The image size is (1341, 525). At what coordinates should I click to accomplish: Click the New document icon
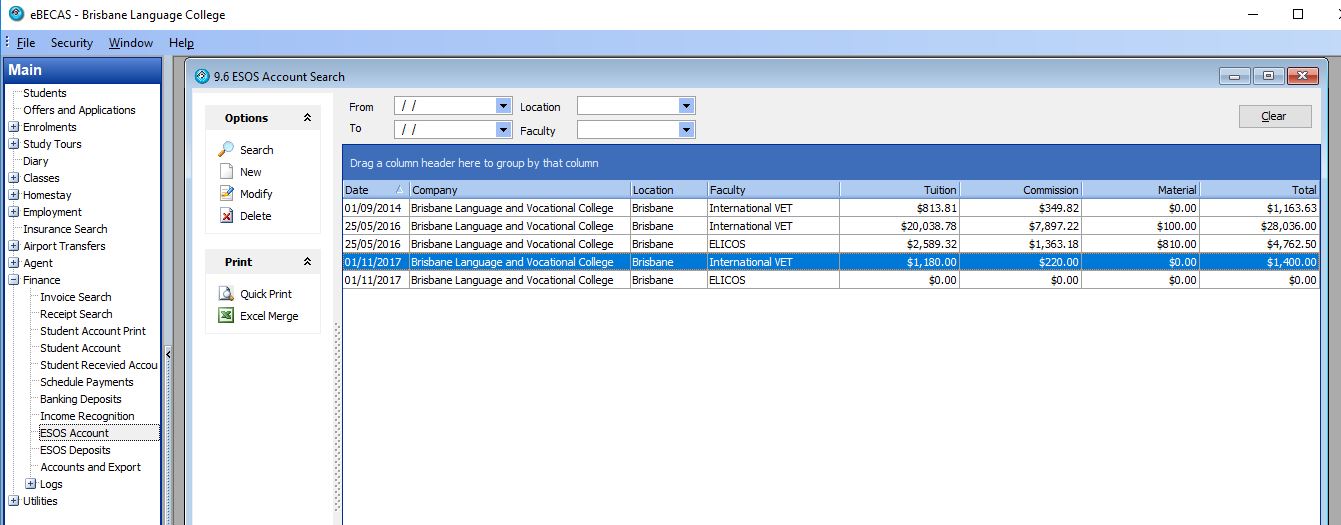(226, 172)
